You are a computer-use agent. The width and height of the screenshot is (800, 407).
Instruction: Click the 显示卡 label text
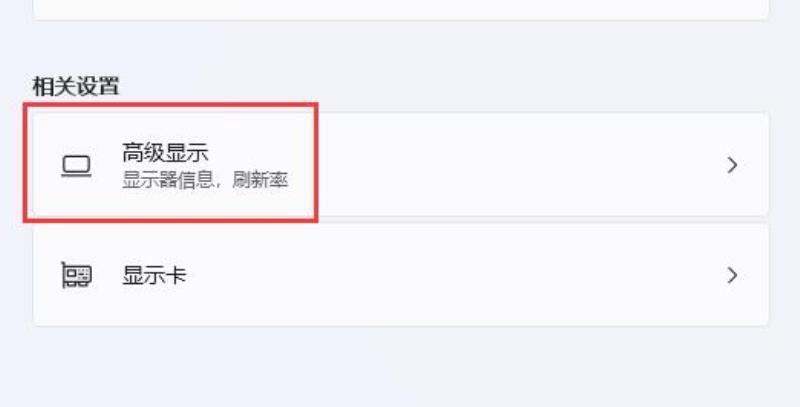click(x=154, y=275)
